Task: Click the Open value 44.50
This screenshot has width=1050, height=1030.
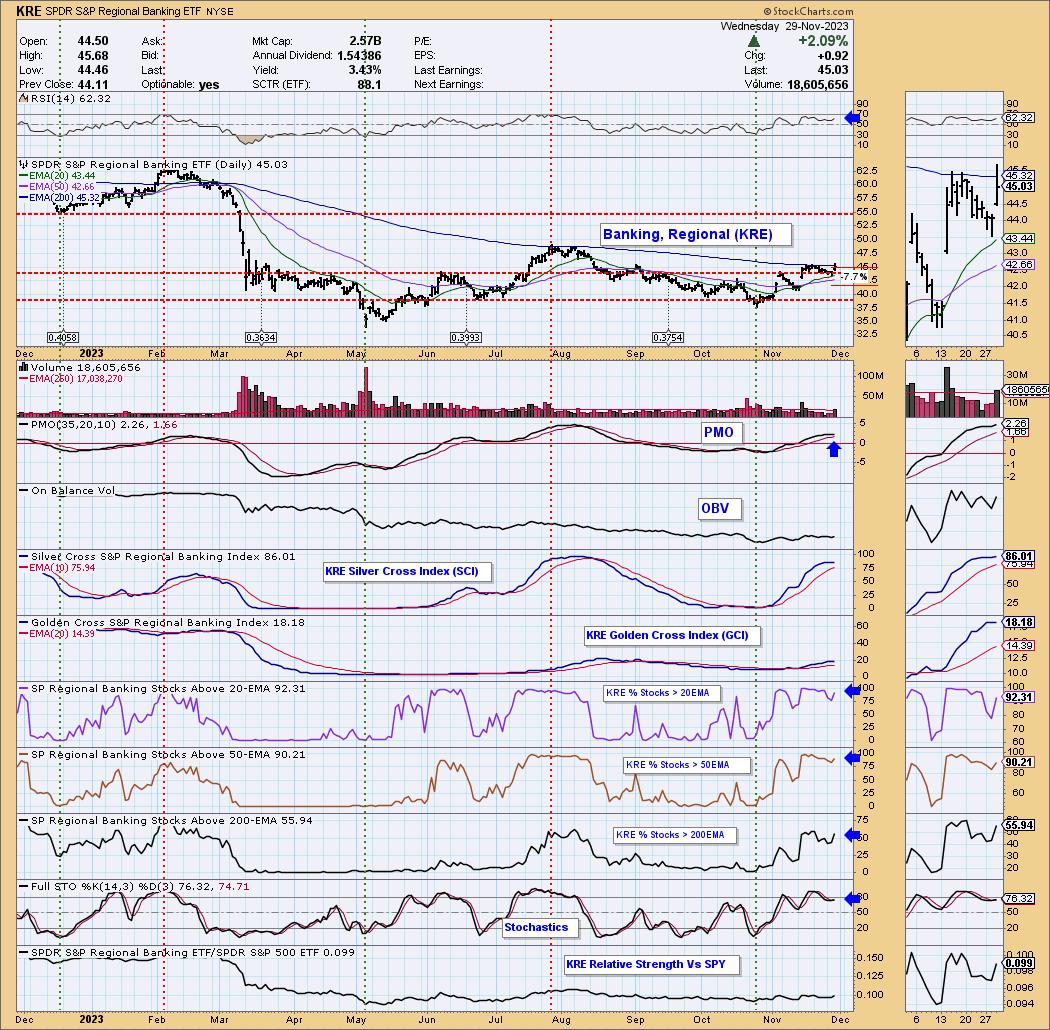Action: pos(93,41)
